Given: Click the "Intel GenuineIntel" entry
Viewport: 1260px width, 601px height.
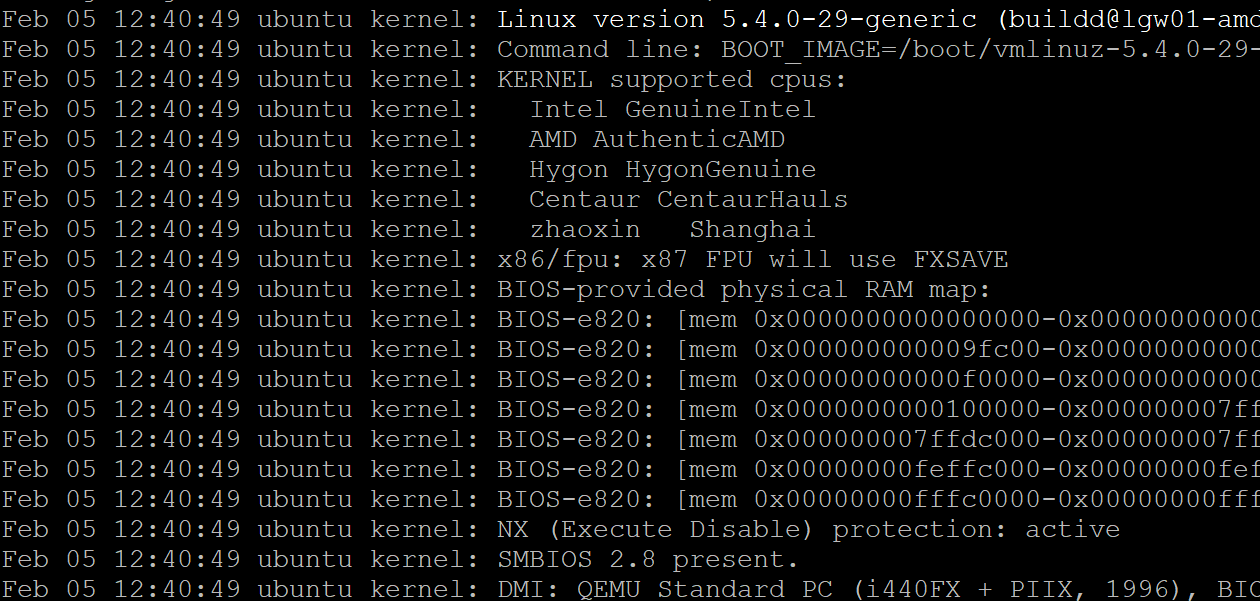Looking at the screenshot, I should (x=672, y=109).
